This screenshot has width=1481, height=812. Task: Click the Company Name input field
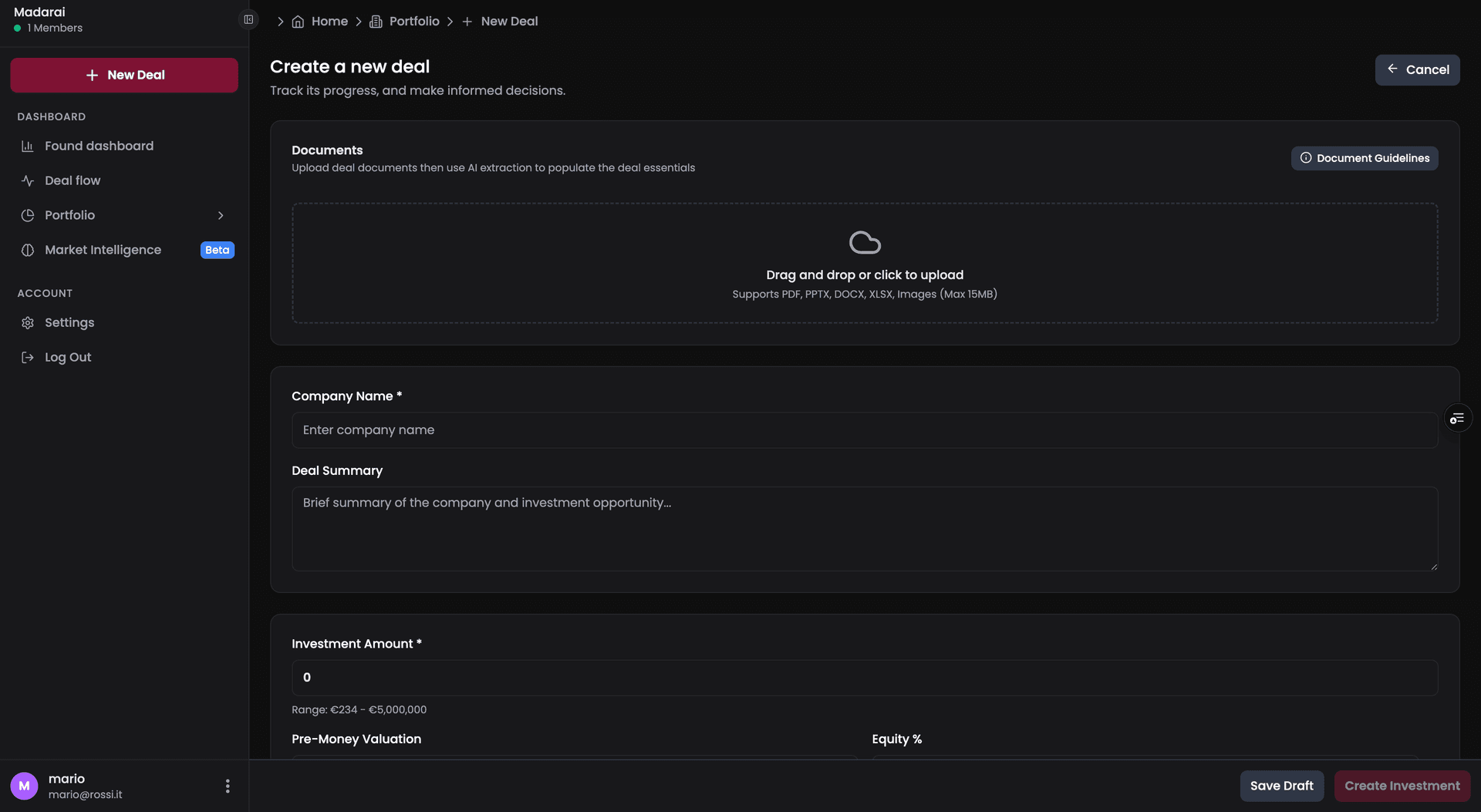864,430
